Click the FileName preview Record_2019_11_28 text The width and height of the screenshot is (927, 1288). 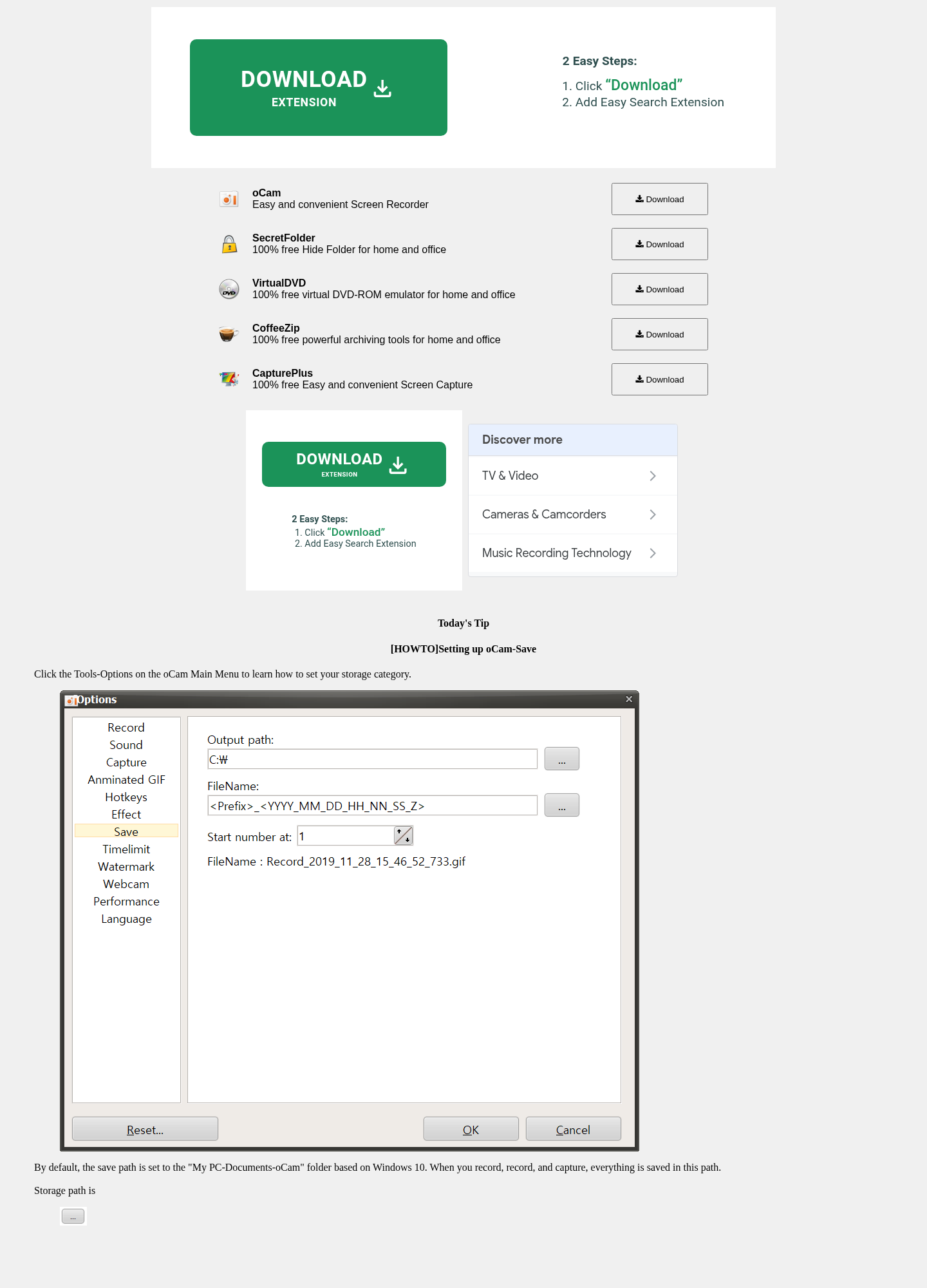(x=366, y=862)
